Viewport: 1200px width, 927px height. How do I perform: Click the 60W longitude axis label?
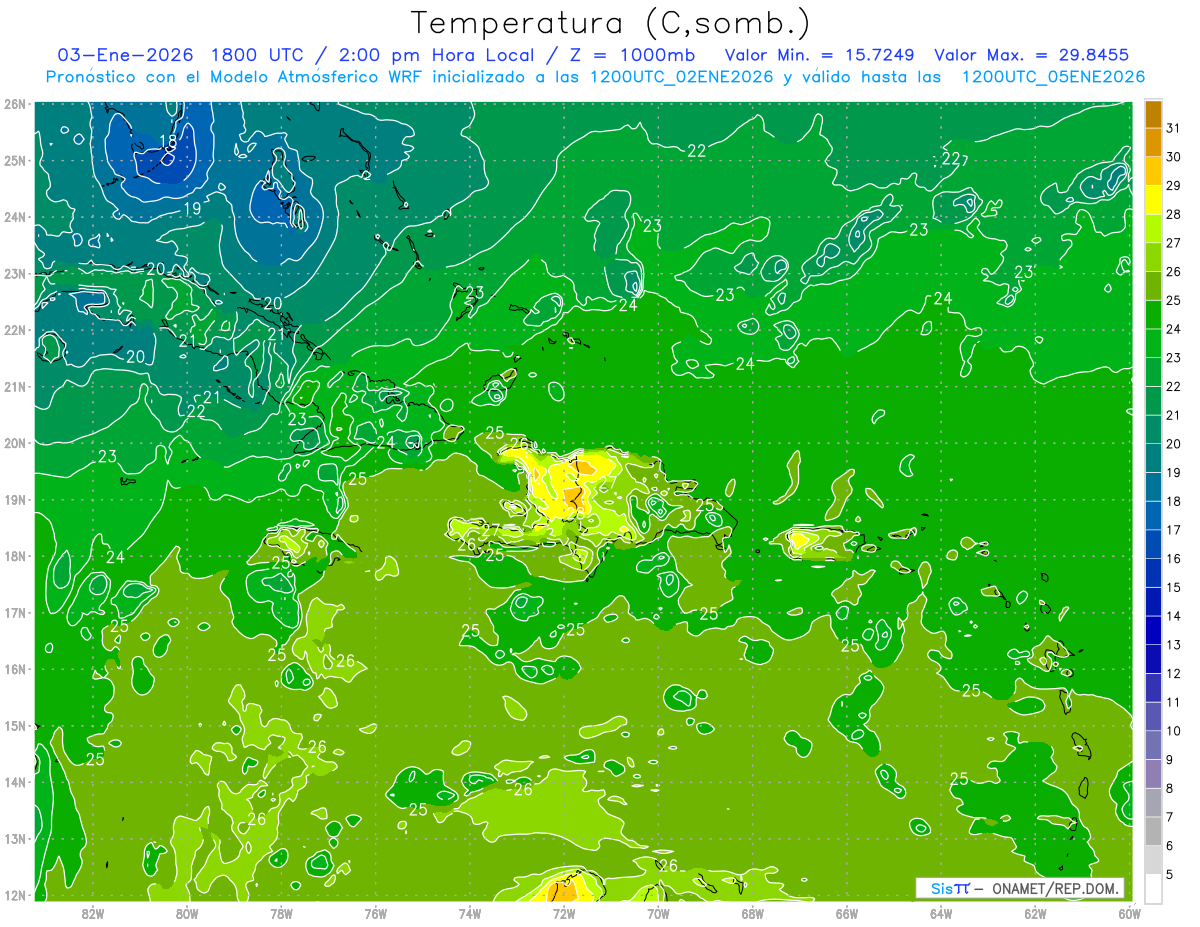(1129, 913)
